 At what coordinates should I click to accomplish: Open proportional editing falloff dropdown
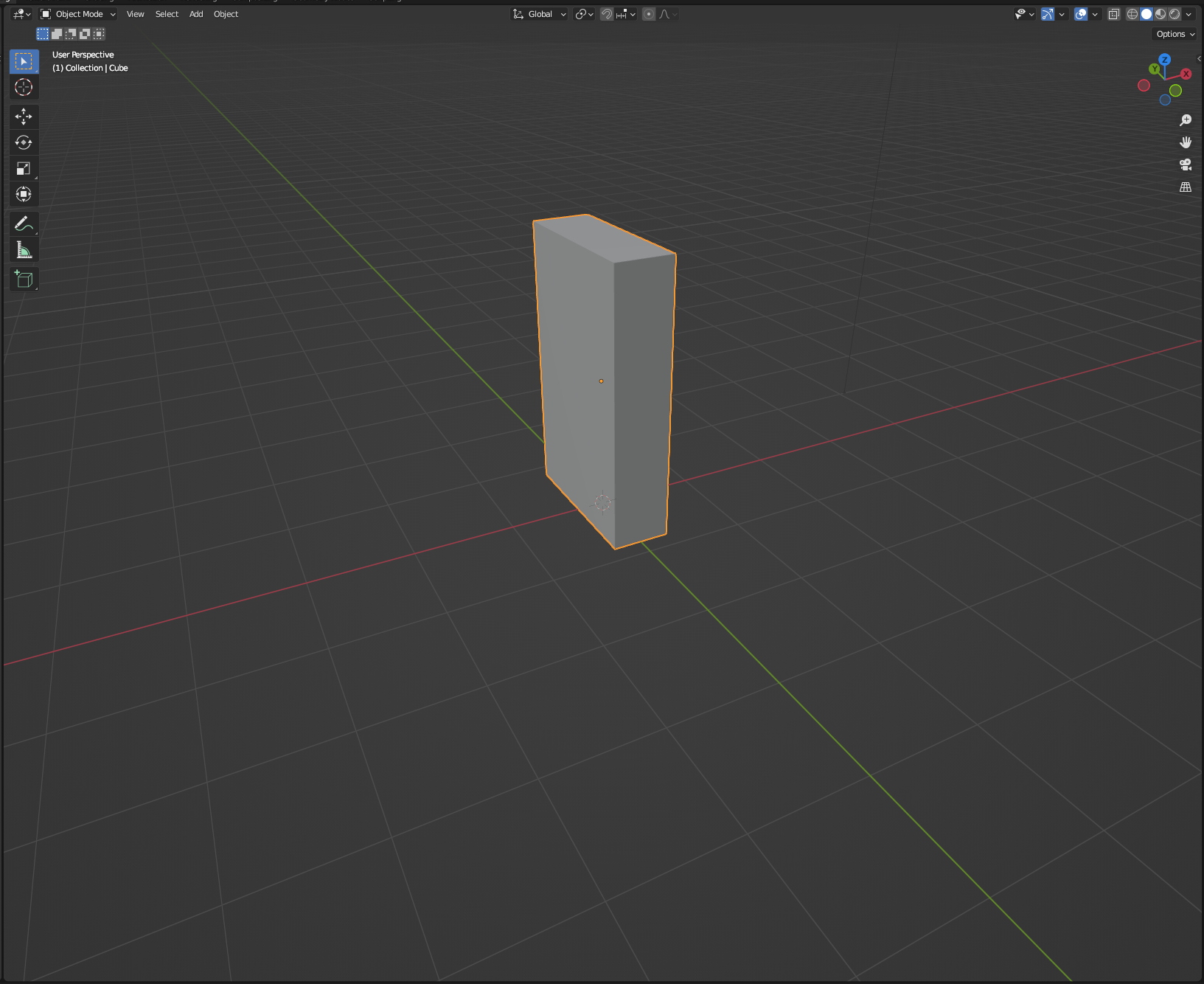click(668, 14)
